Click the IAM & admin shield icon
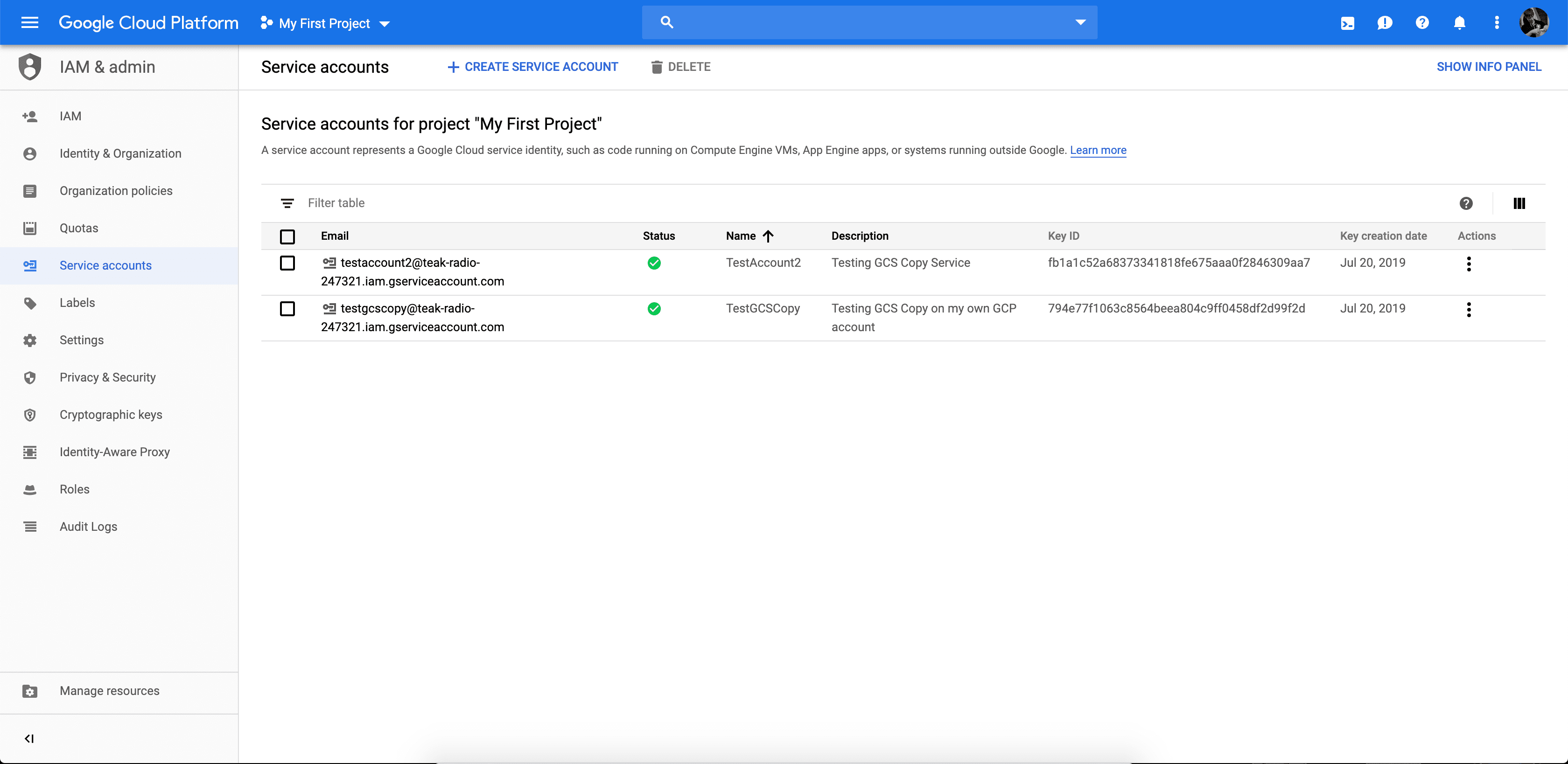The image size is (1568, 764). [30, 67]
